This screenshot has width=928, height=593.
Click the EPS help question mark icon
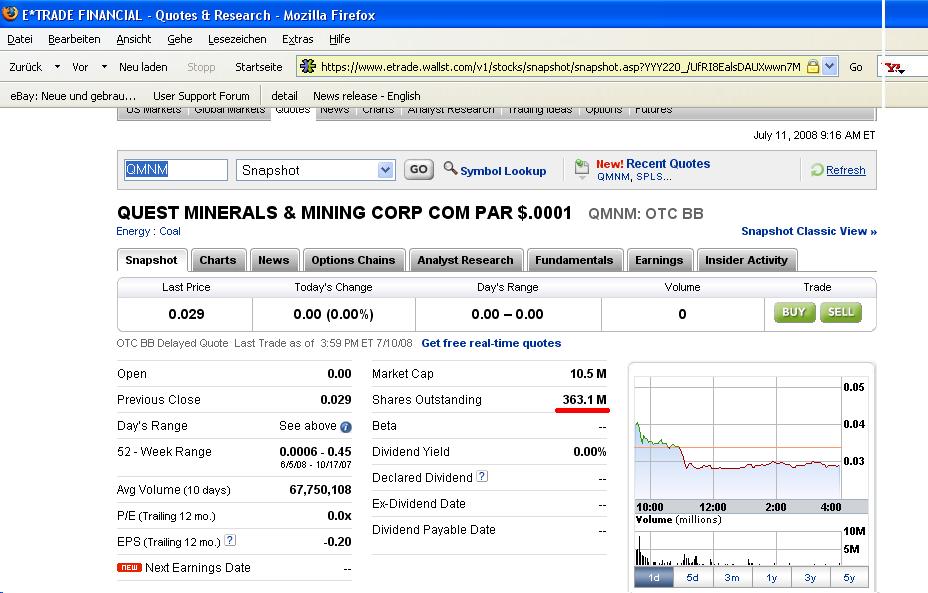tap(230, 541)
